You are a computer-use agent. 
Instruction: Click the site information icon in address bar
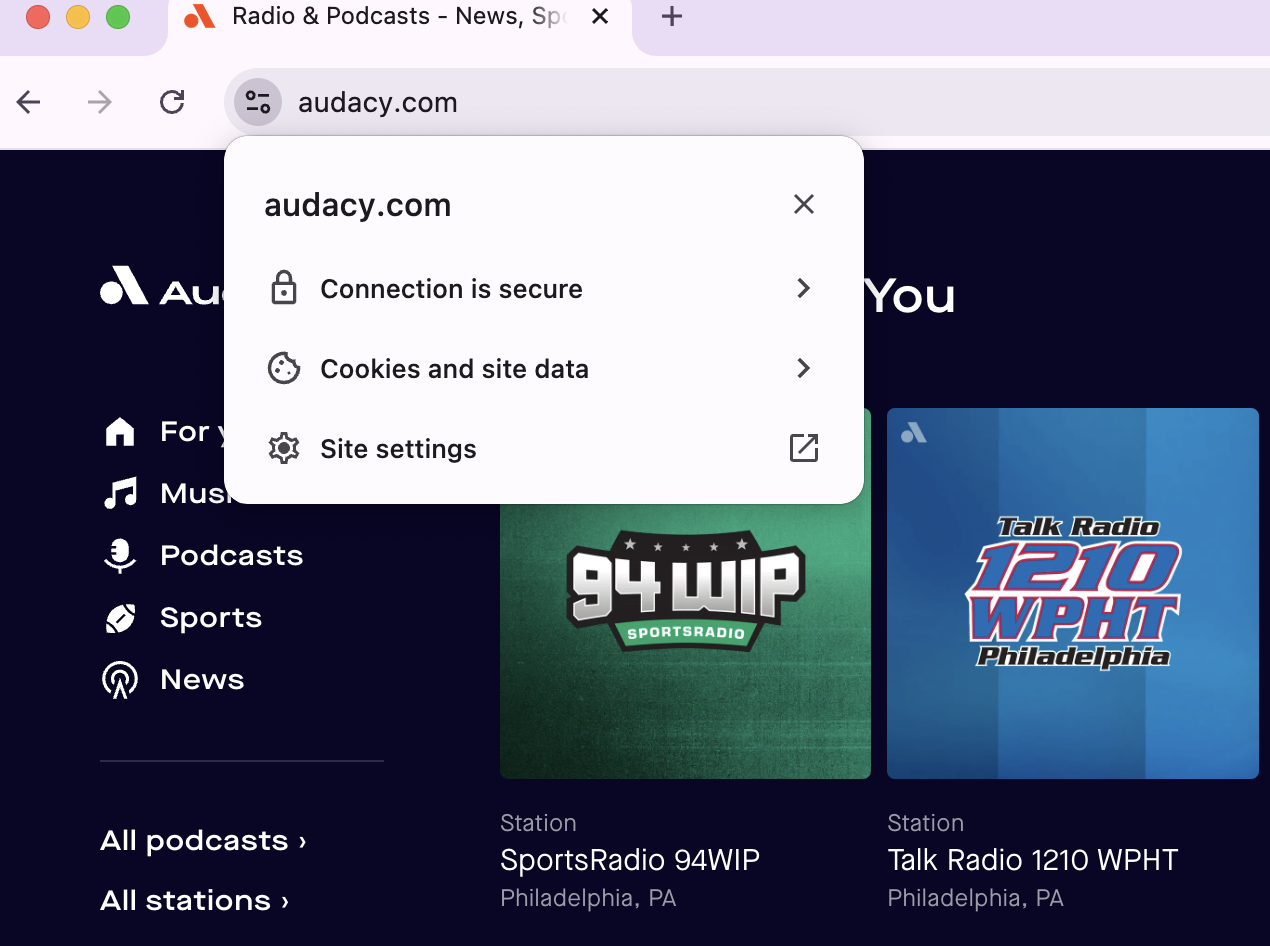[258, 102]
